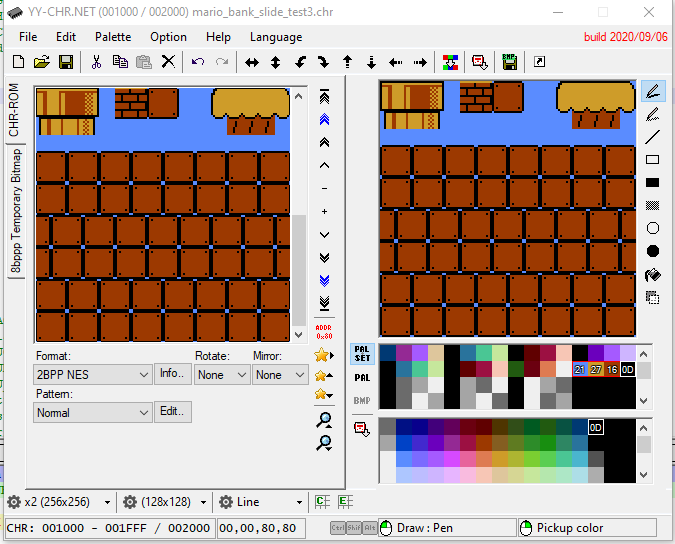Flip selection vertically
Viewport: 675px width, 544px height.
coord(276,62)
